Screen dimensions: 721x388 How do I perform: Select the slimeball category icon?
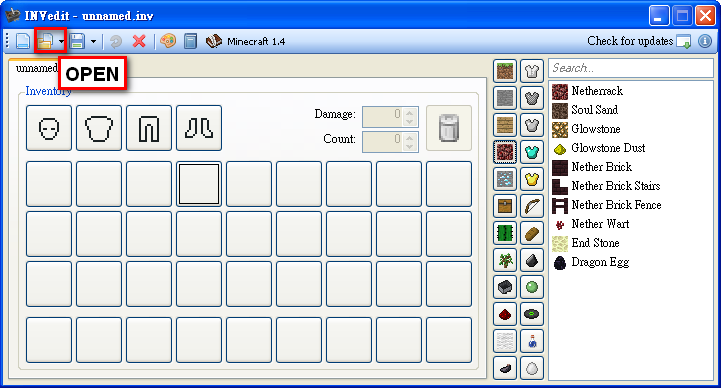[532, 287]
